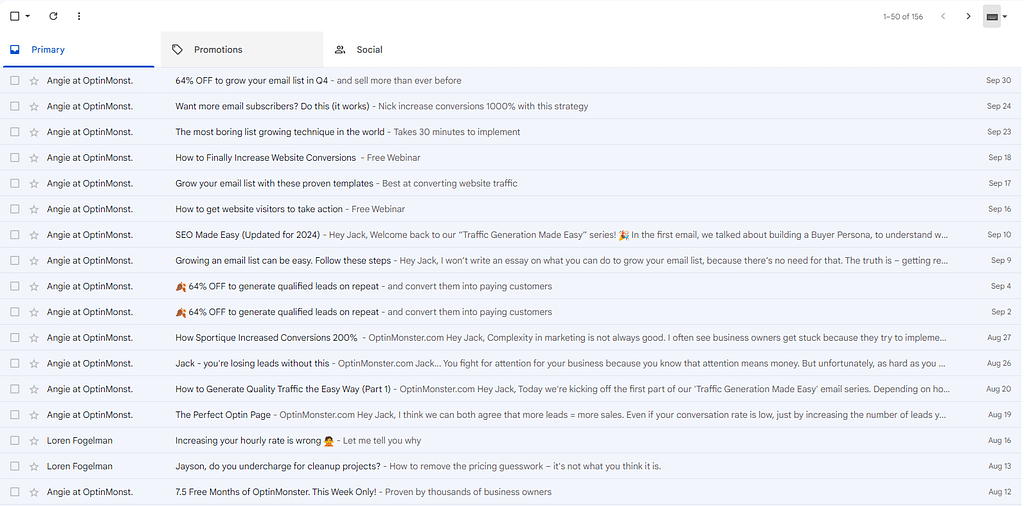Image resolution: width=1024 pixels, height=506 pixels.
Task: Select the 'Want more email subscribers?' email checkbox
Action: click(x=15, y=106)
